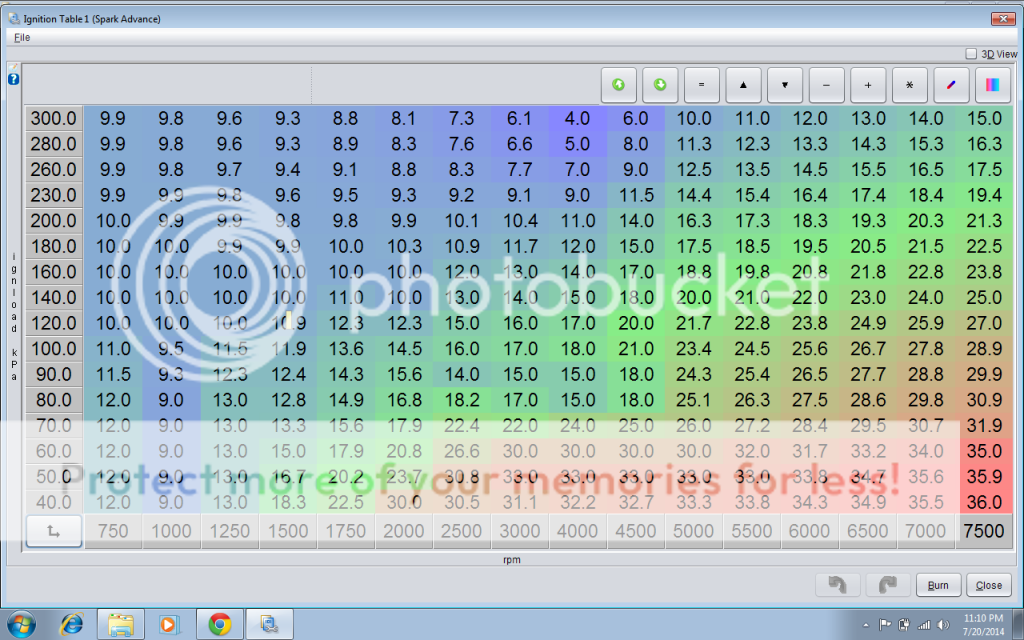Click the axis swap arrow button
This screenshot has height=640, width=1024.
click(x=53, y=531)
